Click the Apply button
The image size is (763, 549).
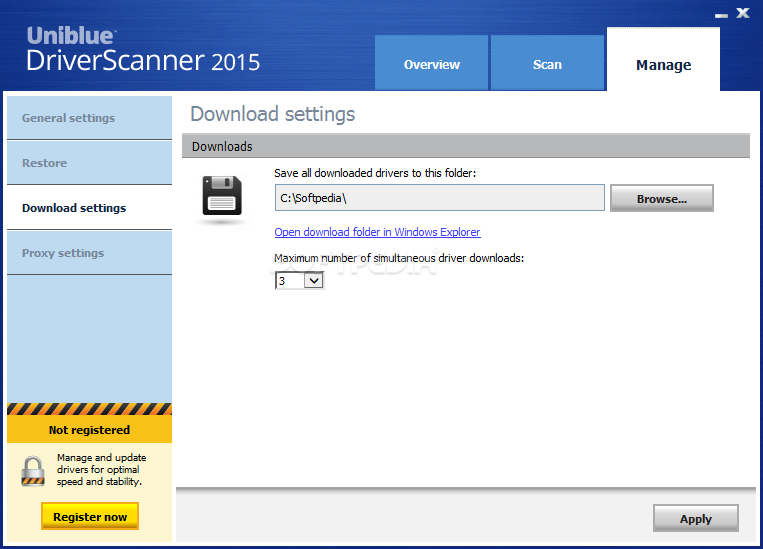tap(696, 518)
